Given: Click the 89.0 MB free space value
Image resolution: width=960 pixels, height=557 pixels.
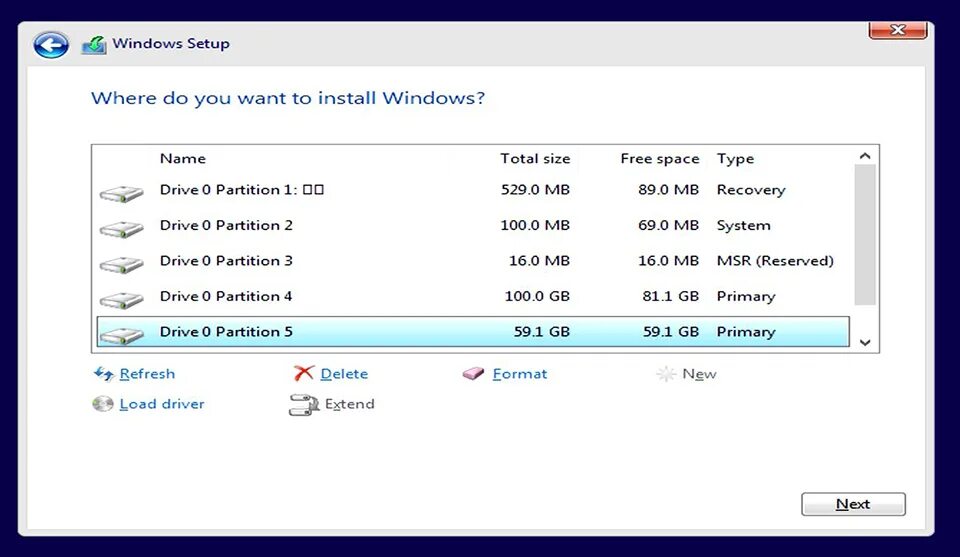Looking at the screenshot, I should pyautogui.click(x=668, y=190).
